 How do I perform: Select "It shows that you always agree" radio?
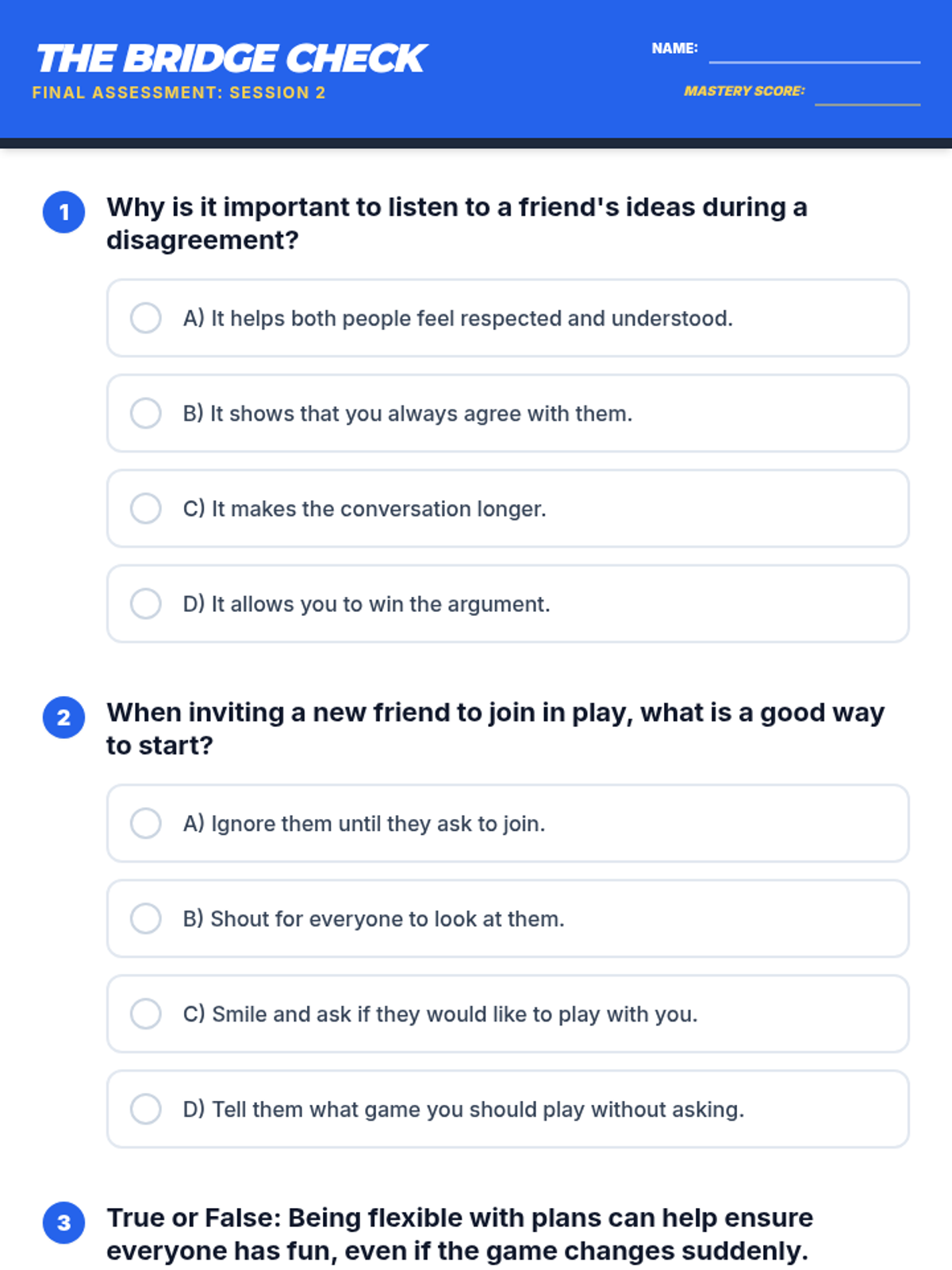pos(146,414)
